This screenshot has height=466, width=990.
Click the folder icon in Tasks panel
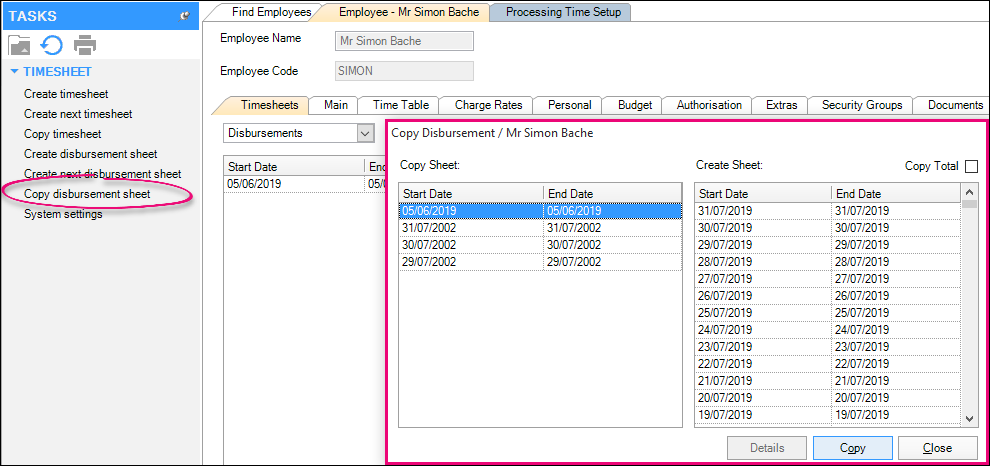point(20,45)
